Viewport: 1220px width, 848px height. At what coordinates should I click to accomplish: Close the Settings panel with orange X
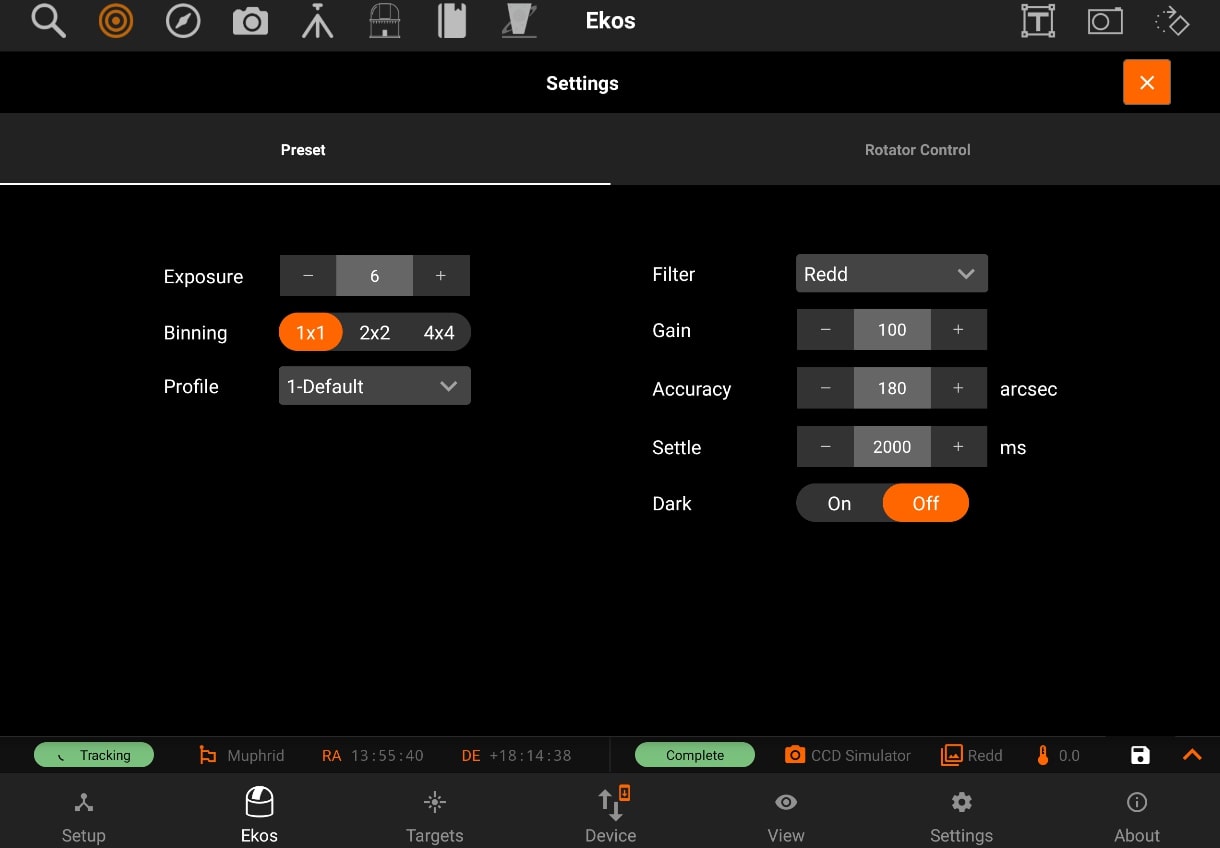[1147, 82]
